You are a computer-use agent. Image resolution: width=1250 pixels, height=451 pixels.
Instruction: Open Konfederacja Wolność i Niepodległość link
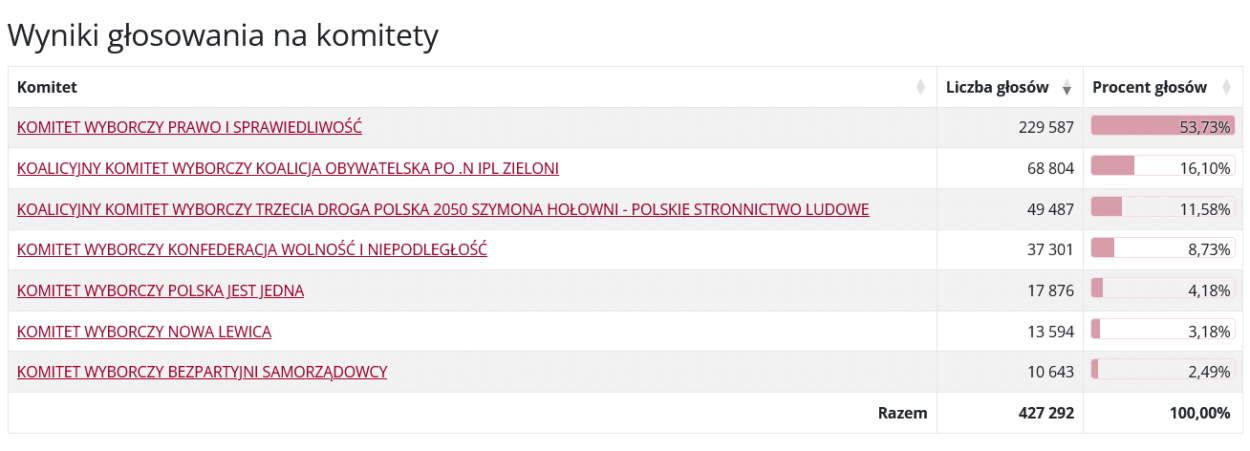pos(252,250)
